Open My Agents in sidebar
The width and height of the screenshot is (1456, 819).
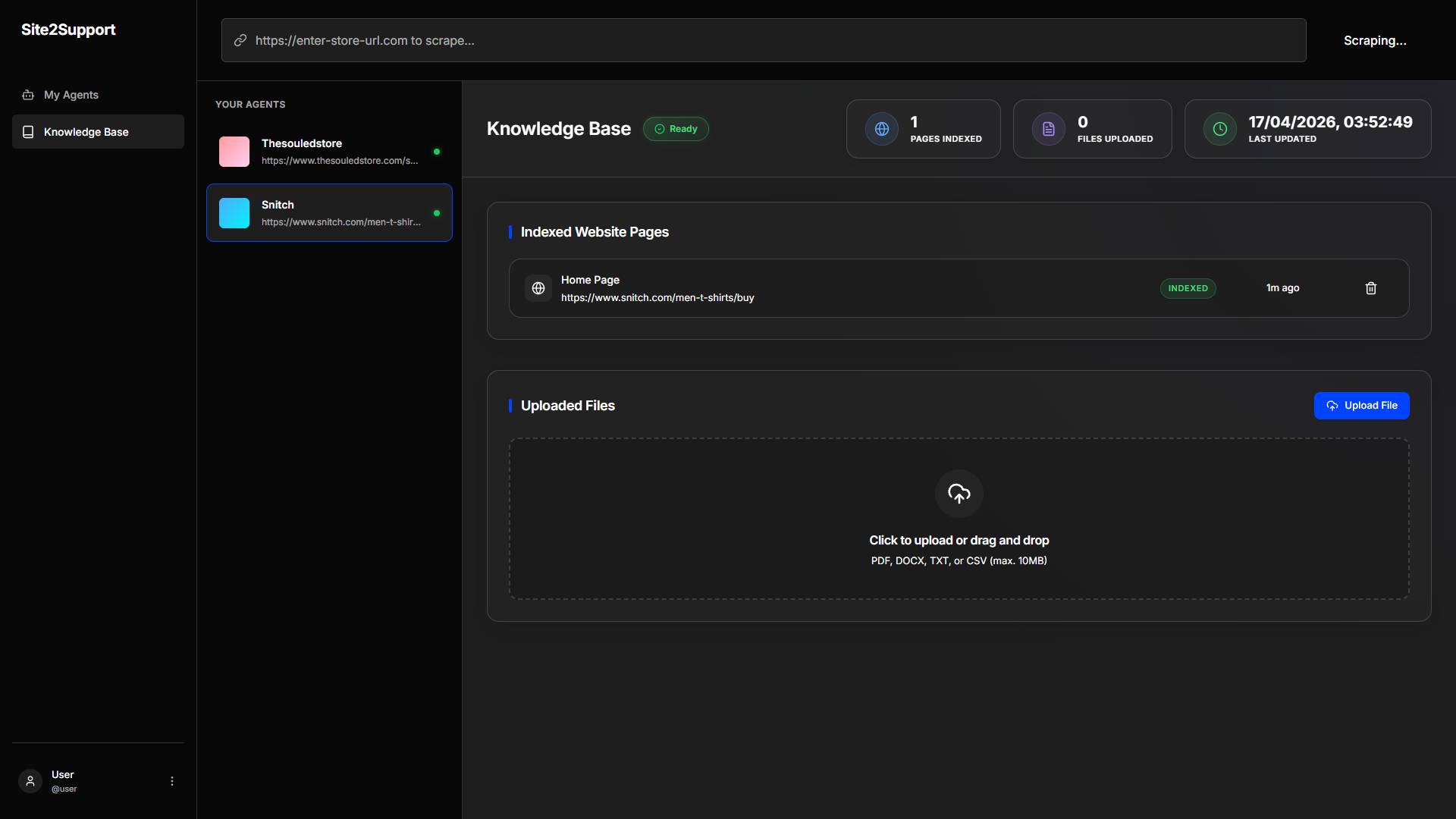[x=71, y=95]
